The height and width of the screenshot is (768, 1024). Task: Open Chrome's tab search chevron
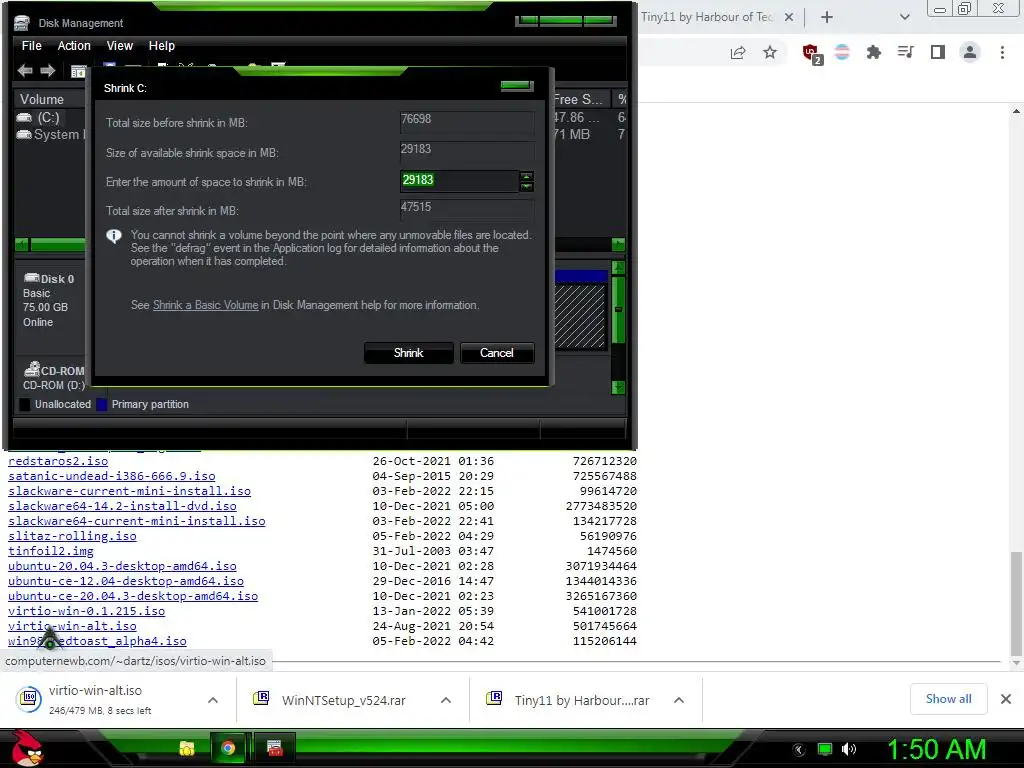904,17
